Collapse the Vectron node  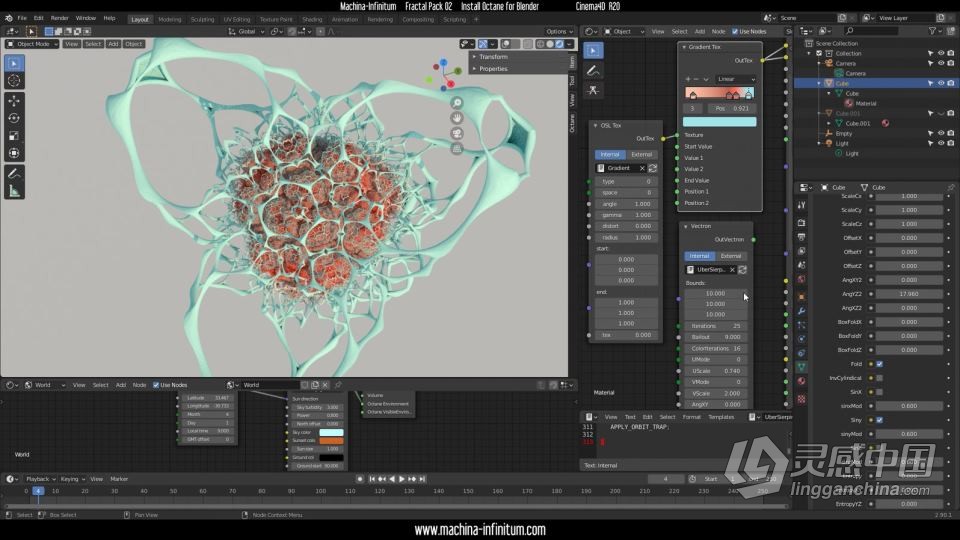point(686,226)
